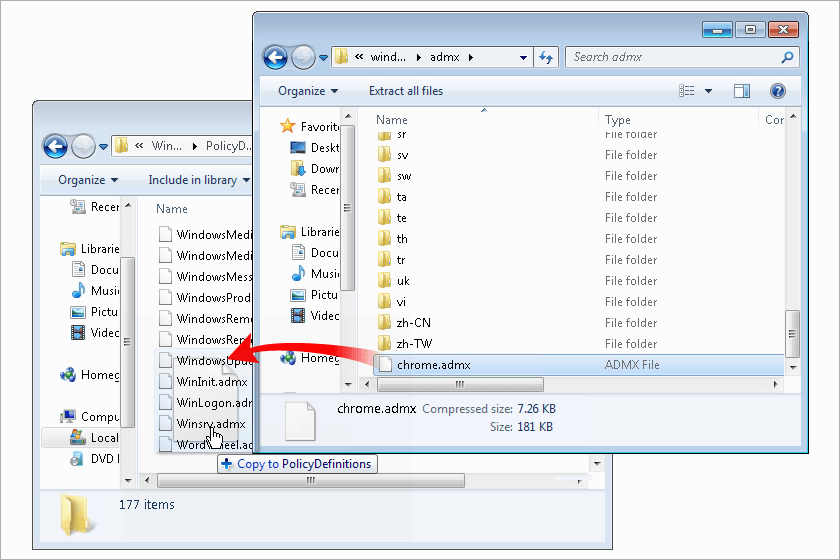Open recent locations dropdown in admx window
Screen dimensions: 840x560
coord(323,58)
